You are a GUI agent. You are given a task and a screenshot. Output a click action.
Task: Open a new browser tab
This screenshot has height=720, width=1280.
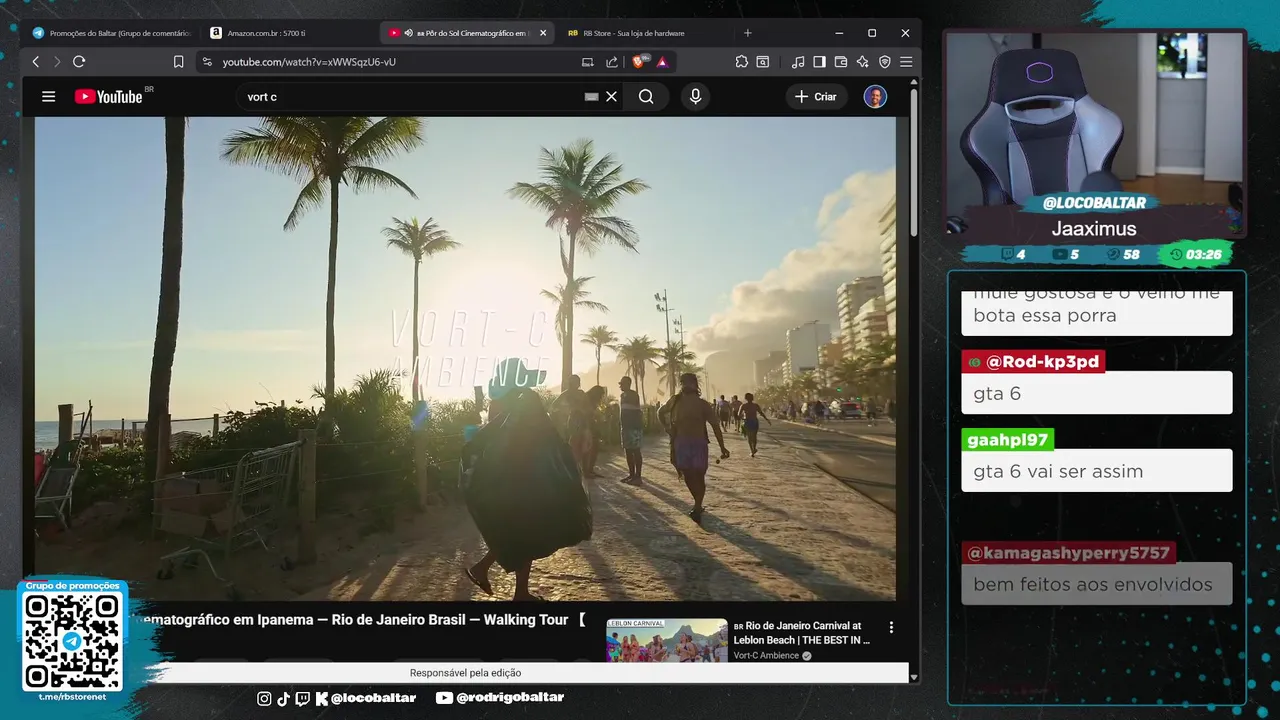747,33
